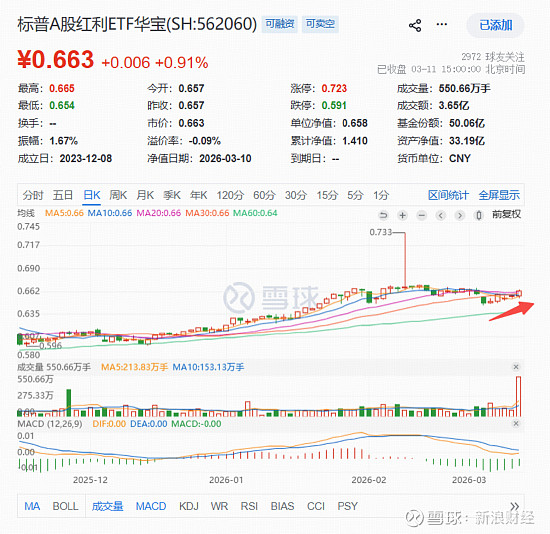Viewport: 550px width, 534px height.
Task: Click the 可卖空 tag
Action: point(320,24)
